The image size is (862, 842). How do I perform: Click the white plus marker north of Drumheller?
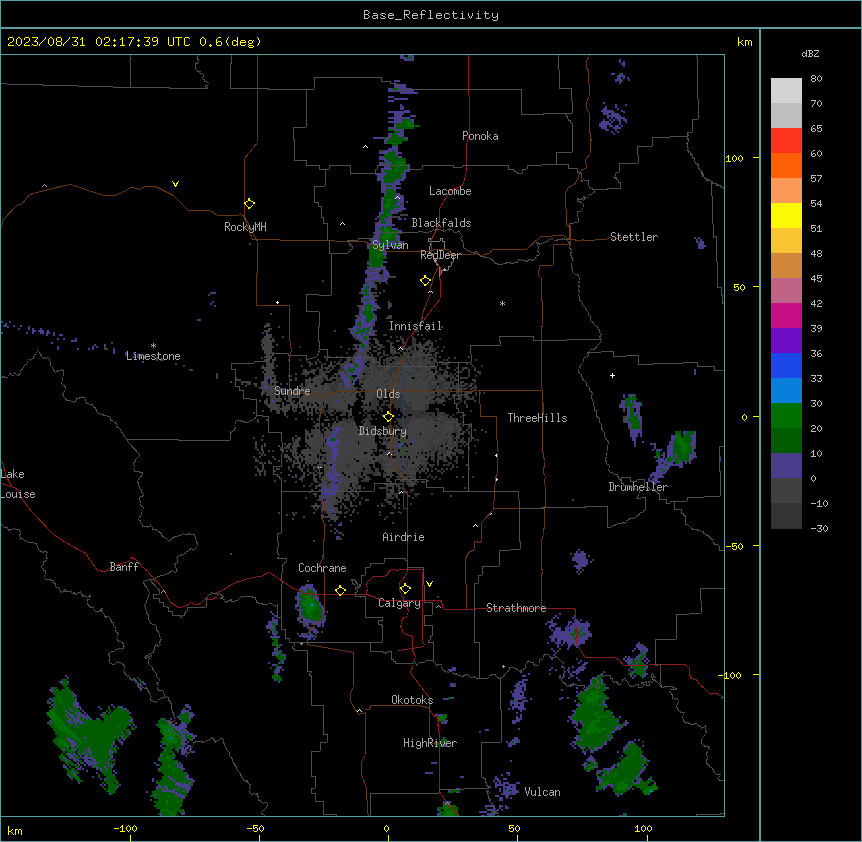pos(612,375)
